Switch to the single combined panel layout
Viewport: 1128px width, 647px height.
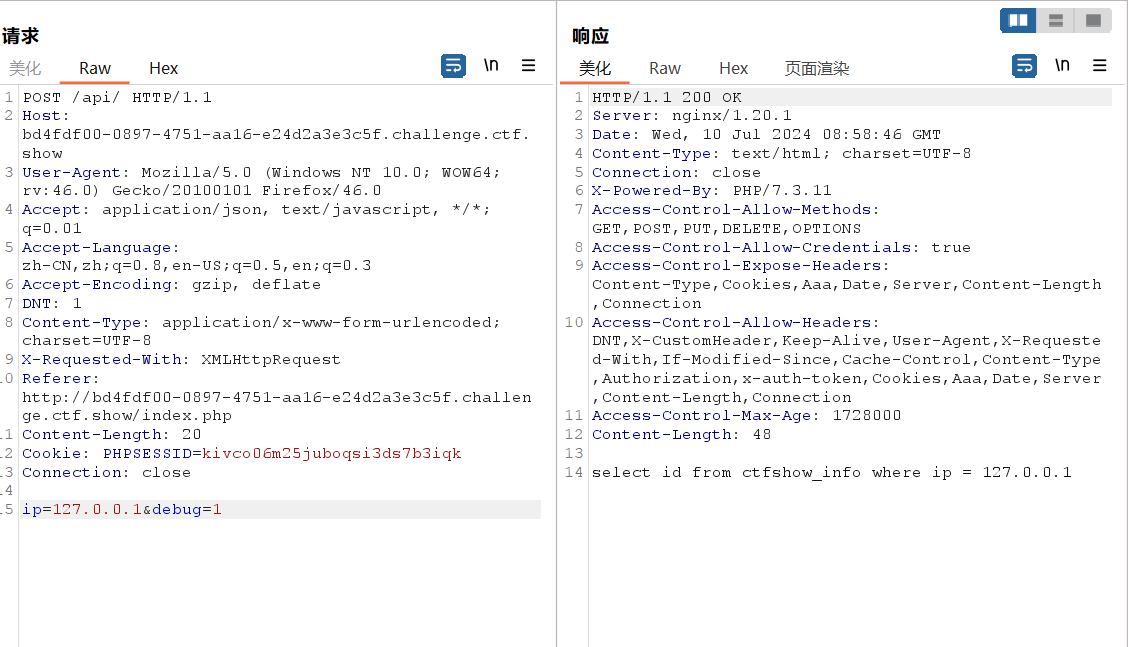coord(1093,20)
